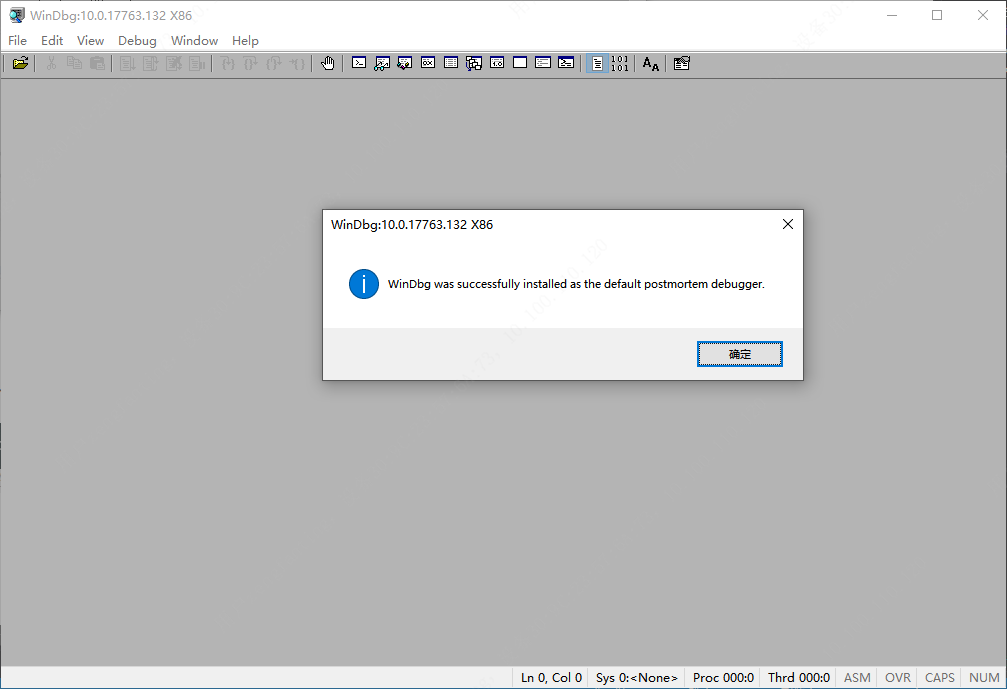This screenshot has width=1007, height=689.
Task: Close the postmortem debugger dialog with X
Action: pos(788,224)
